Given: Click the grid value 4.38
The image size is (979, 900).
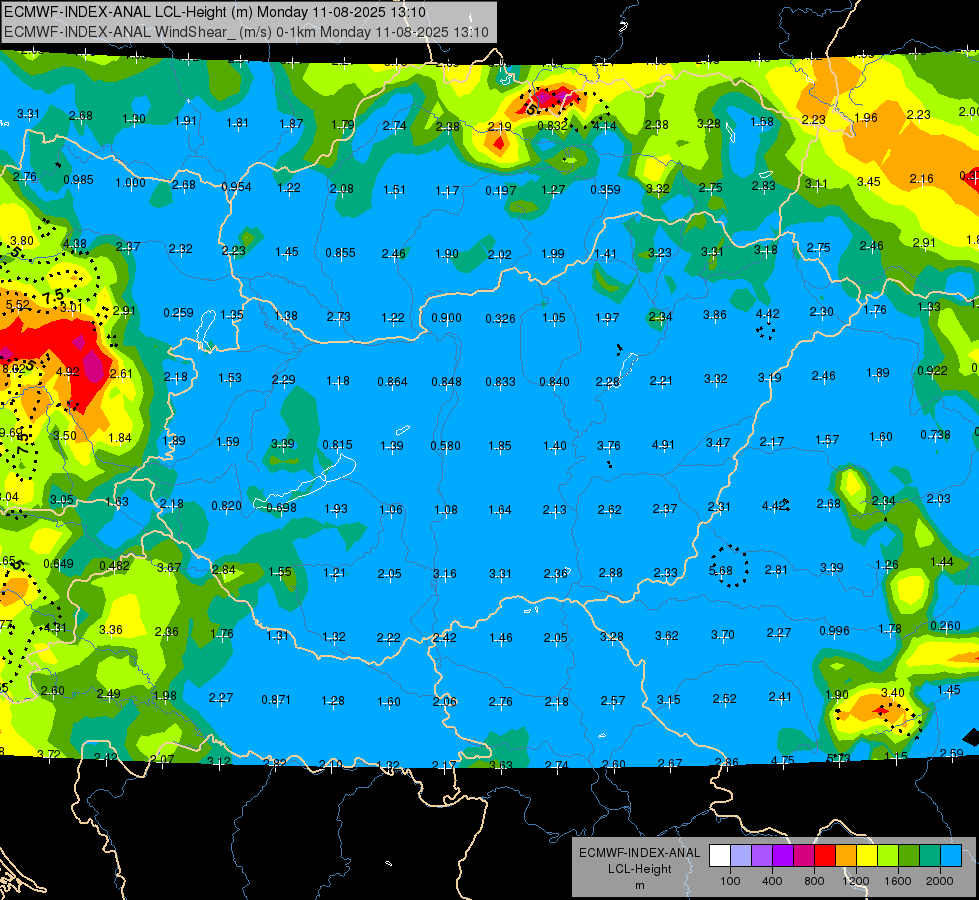Looking at the screenshot, I should tap(75, 244).
